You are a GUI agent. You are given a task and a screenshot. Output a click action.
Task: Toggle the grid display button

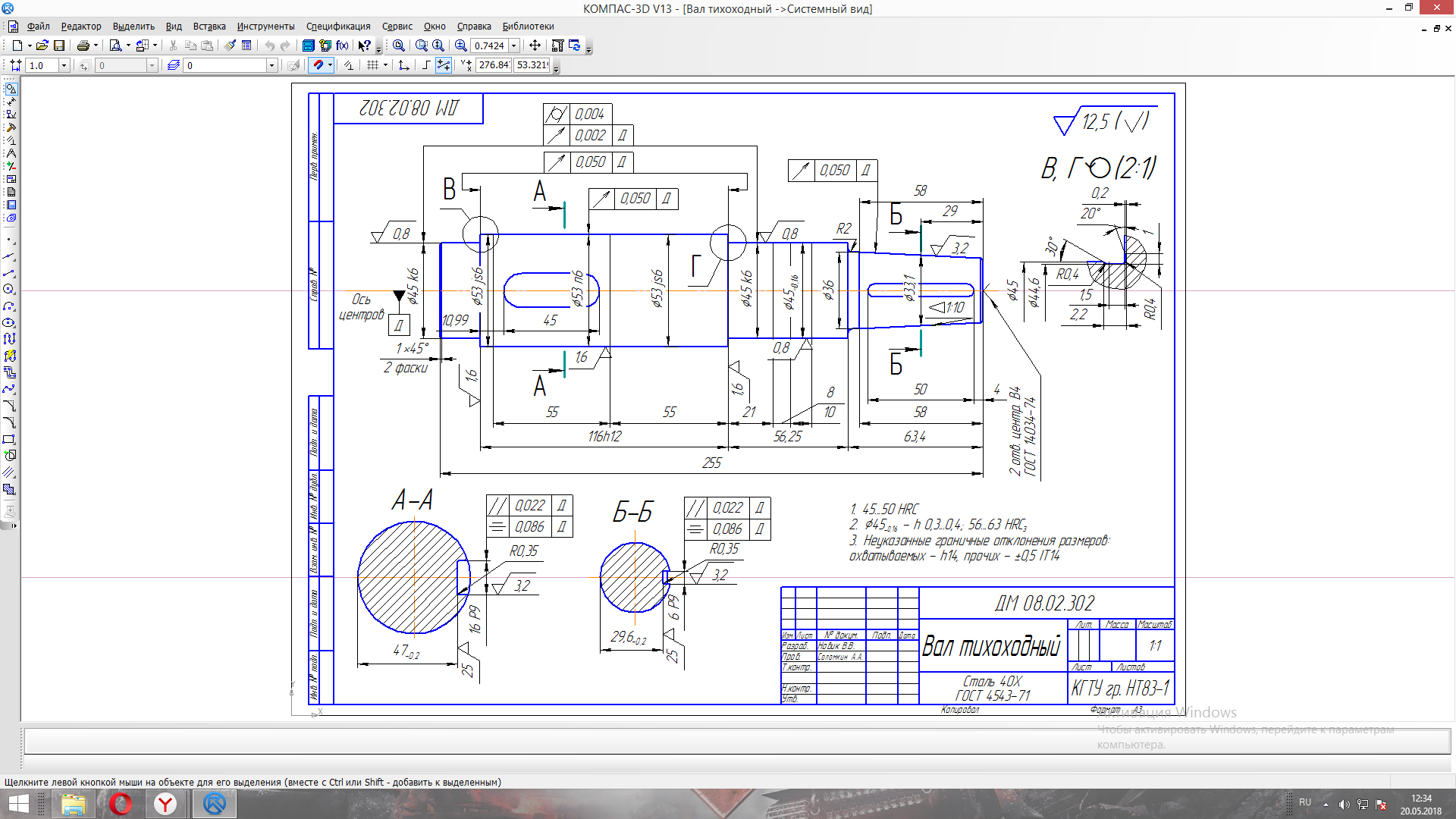pyautogui.click(x=372, y=65)
